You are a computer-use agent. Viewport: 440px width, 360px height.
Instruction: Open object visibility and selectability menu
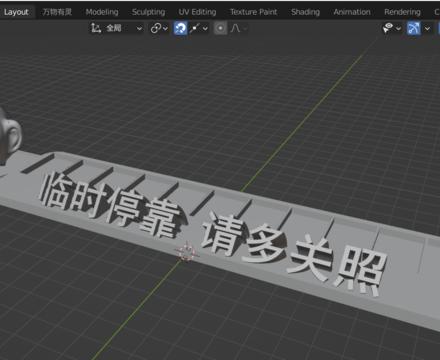tap(392, 28)
